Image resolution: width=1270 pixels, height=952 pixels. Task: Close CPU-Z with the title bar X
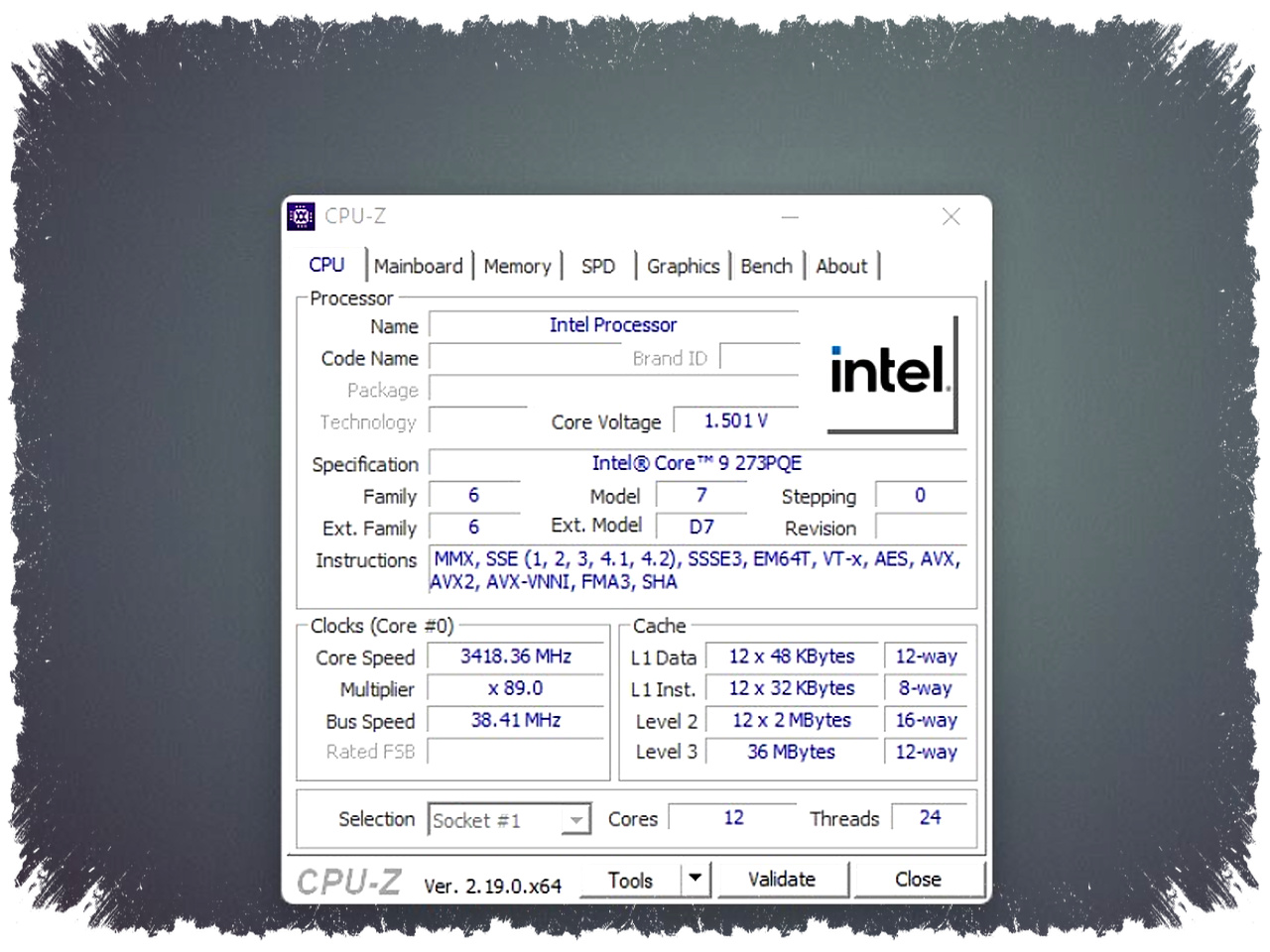(x=951, y=216)
